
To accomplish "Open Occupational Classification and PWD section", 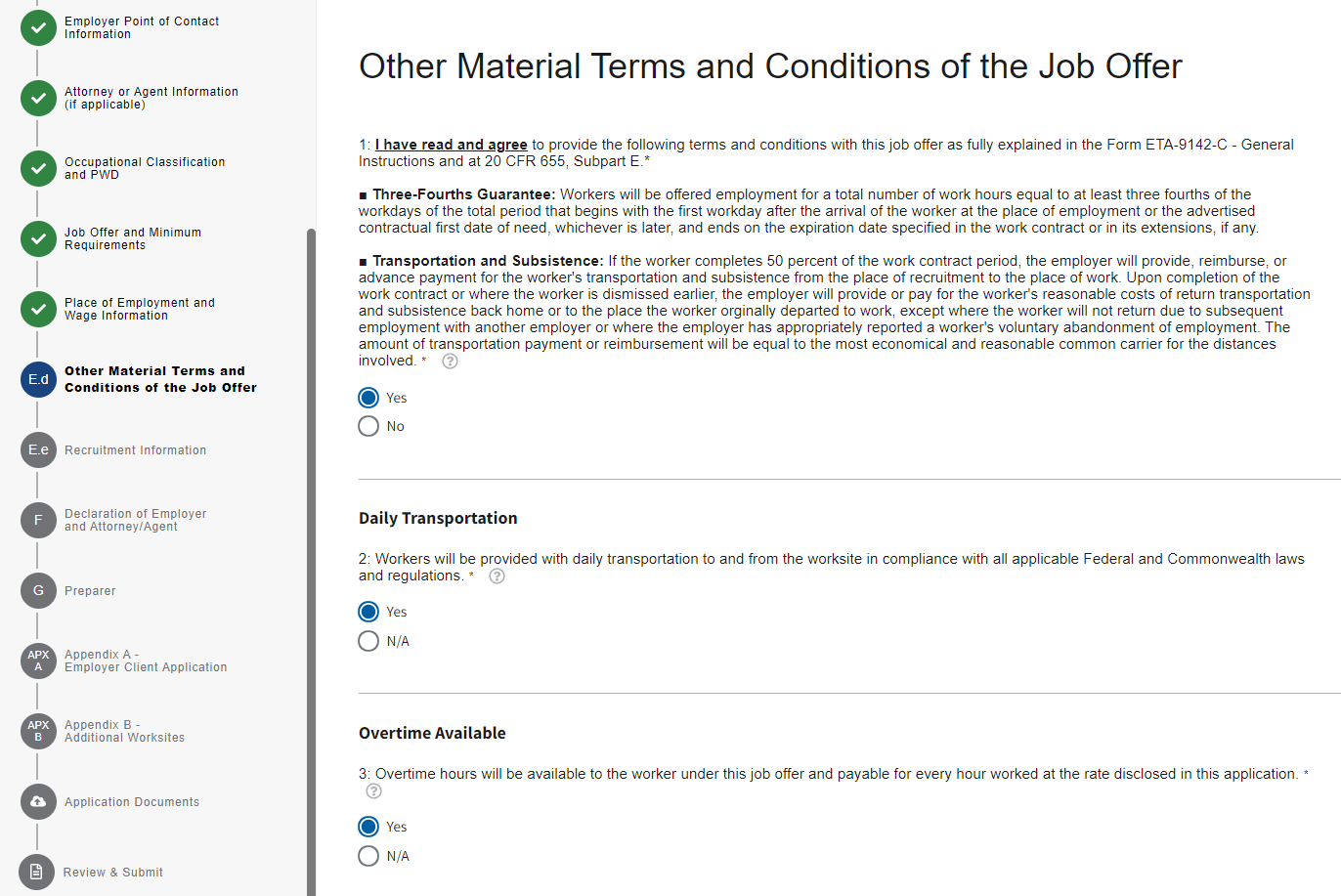I will tap(145, 168).
